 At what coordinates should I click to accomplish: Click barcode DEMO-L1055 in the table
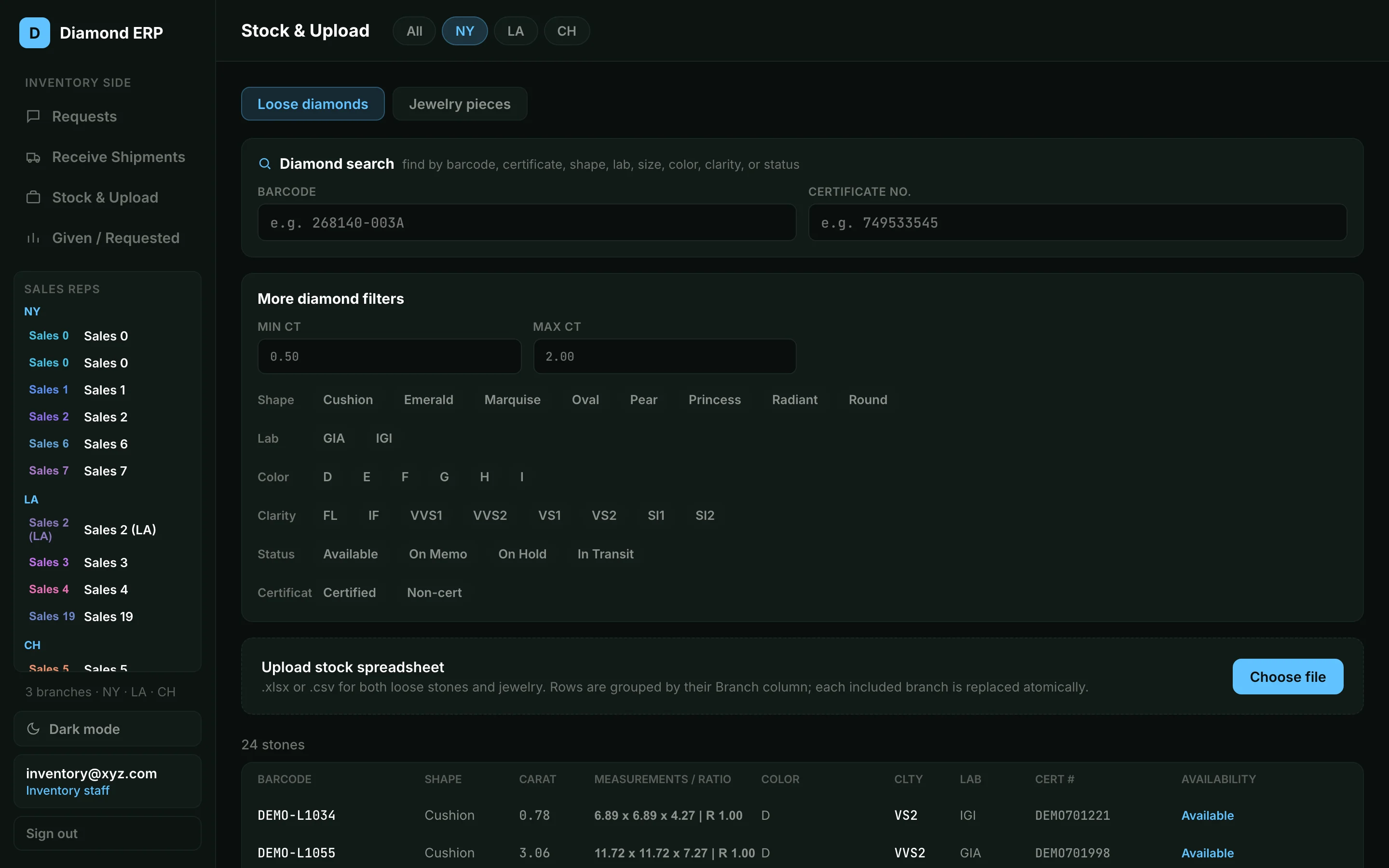click(296, 853)
